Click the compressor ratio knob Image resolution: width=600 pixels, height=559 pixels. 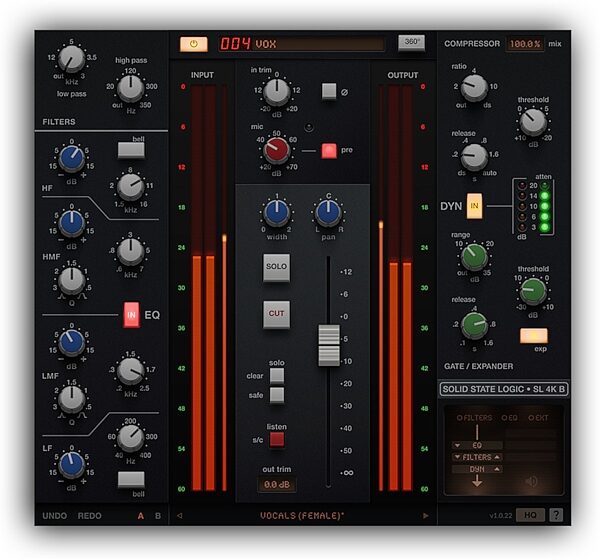474,88
